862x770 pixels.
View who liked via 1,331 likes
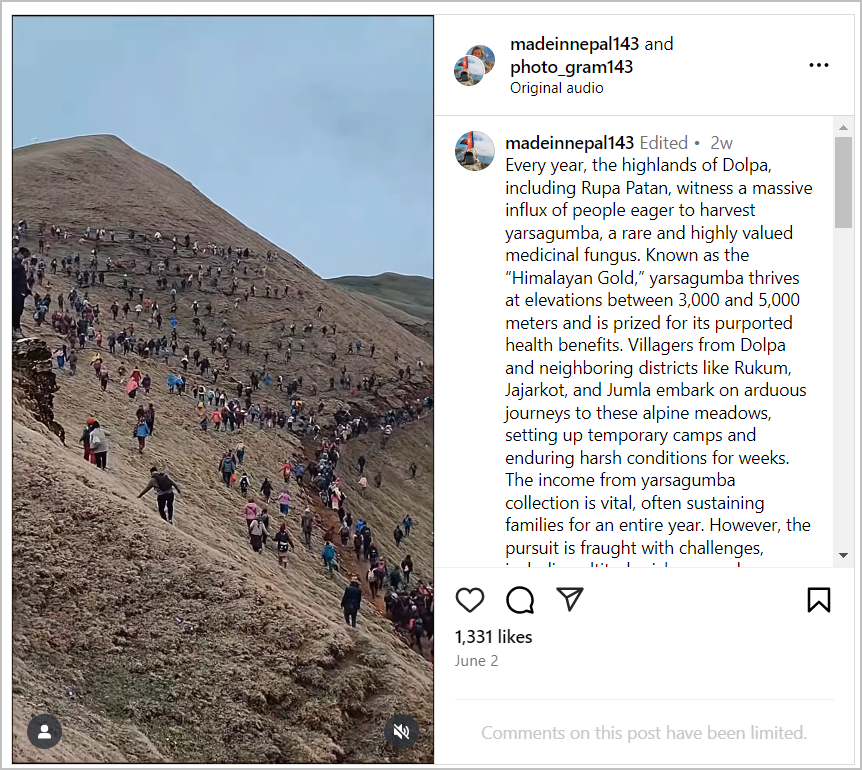tap(493, 636)
